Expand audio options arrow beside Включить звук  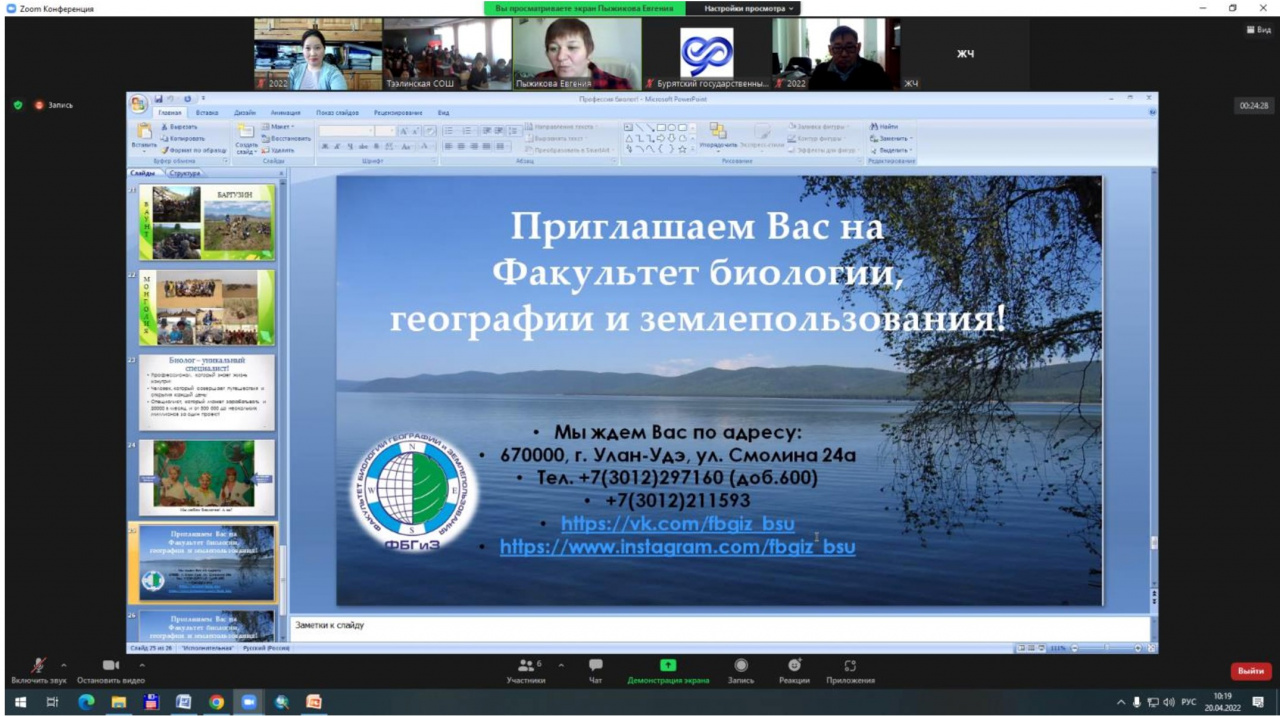[x=64, y=665]
